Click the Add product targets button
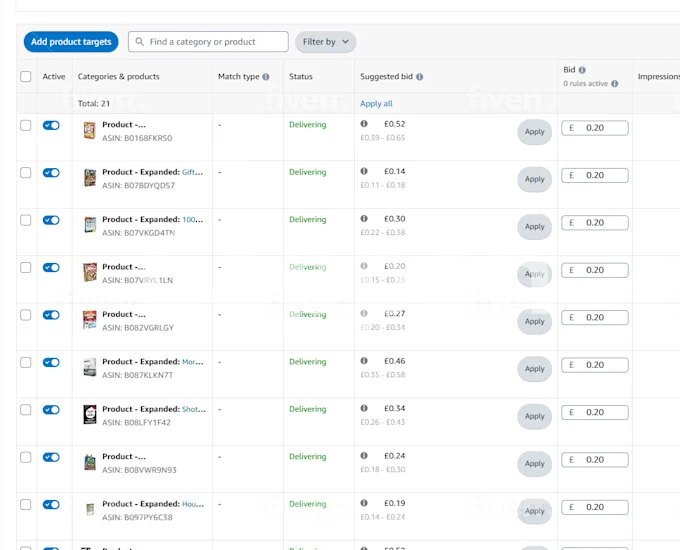 71,42
